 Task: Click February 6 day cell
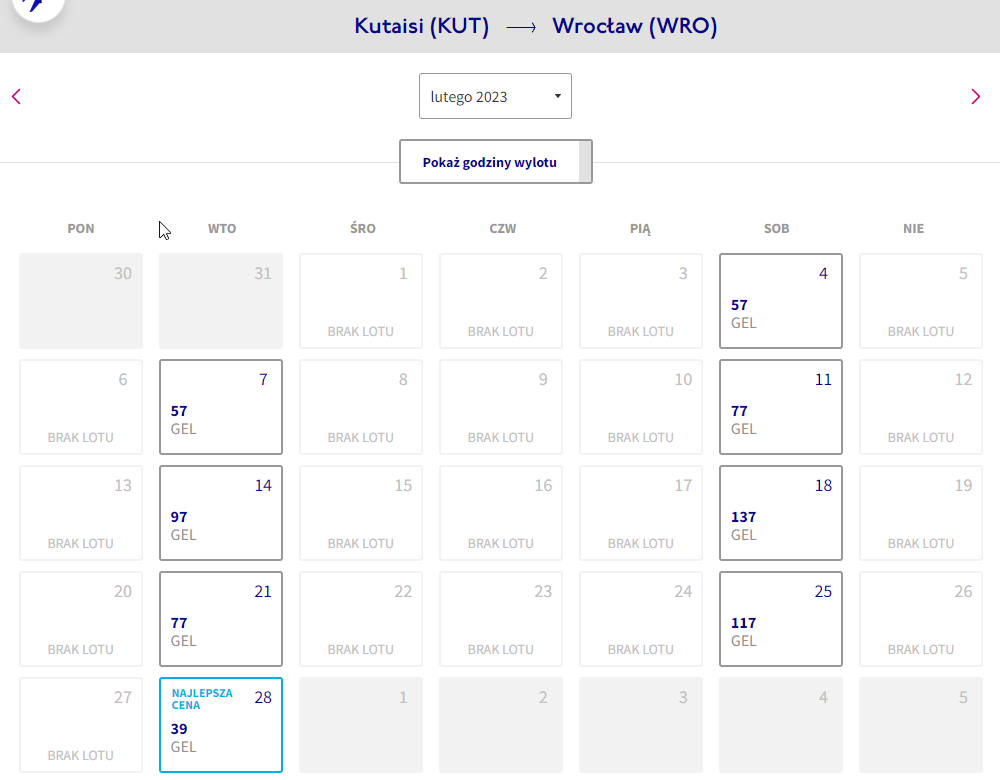(81, 407)
